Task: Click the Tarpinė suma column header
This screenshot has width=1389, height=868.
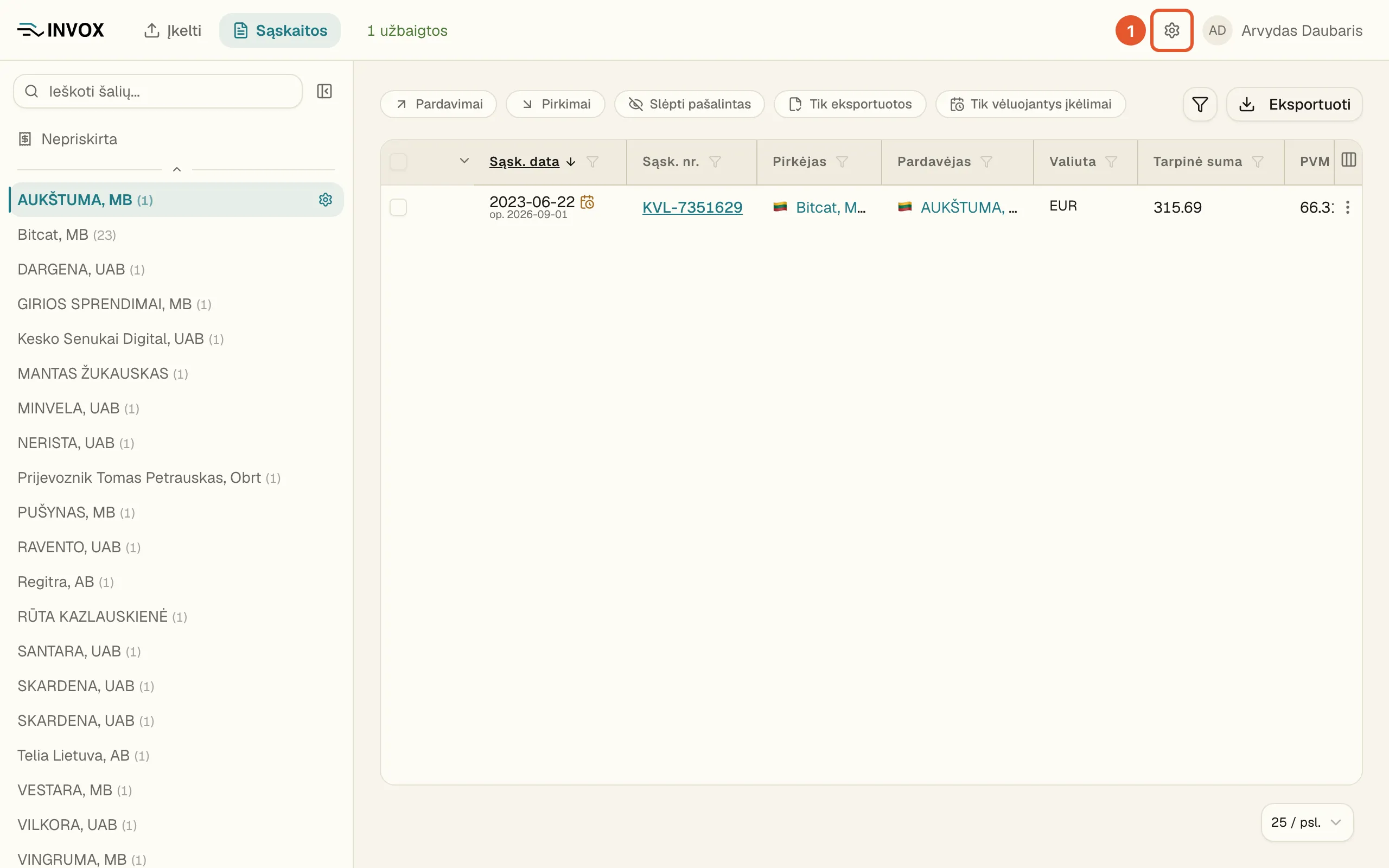Action: (1197, 162)
